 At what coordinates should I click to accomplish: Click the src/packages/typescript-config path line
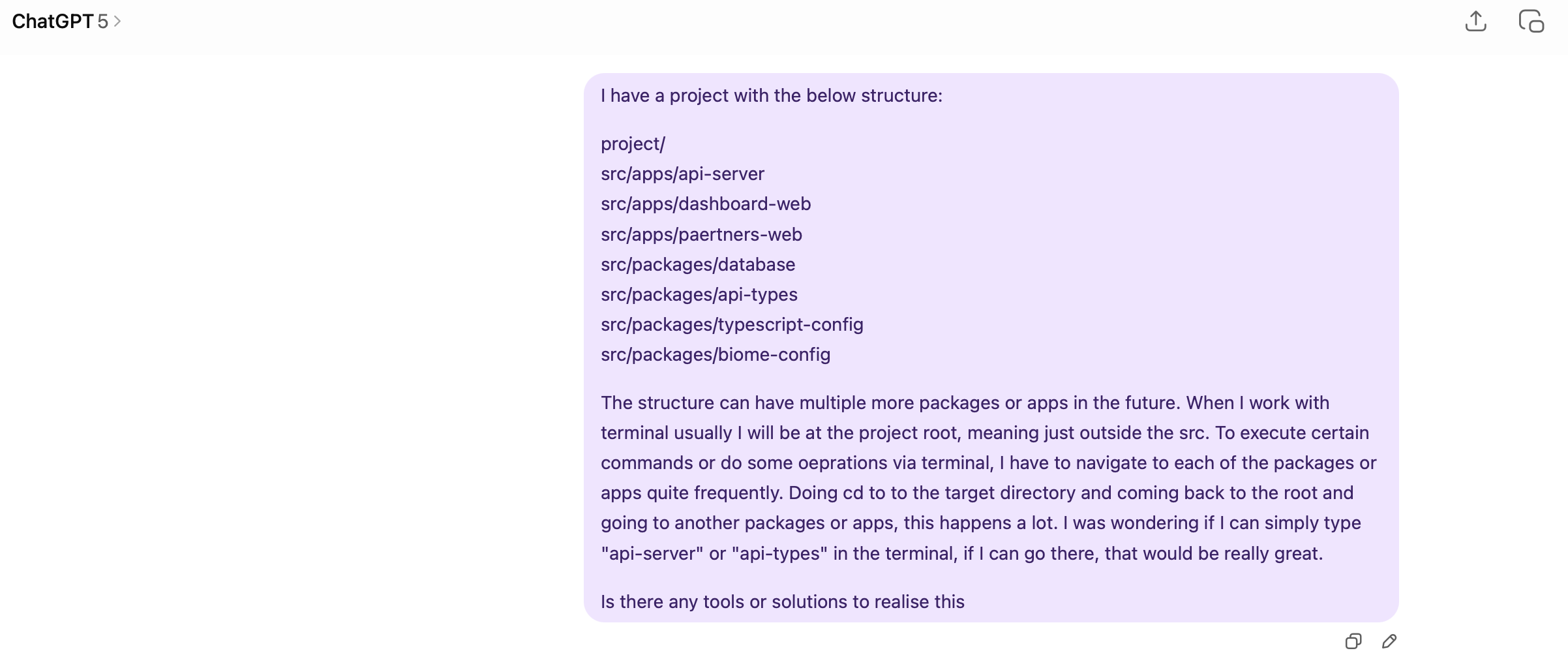point(732,325)
